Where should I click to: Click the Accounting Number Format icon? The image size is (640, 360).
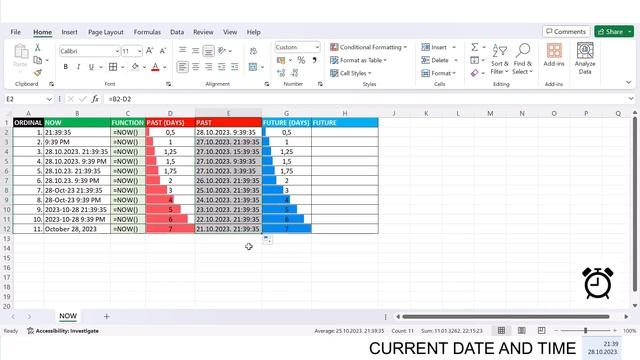281,60
